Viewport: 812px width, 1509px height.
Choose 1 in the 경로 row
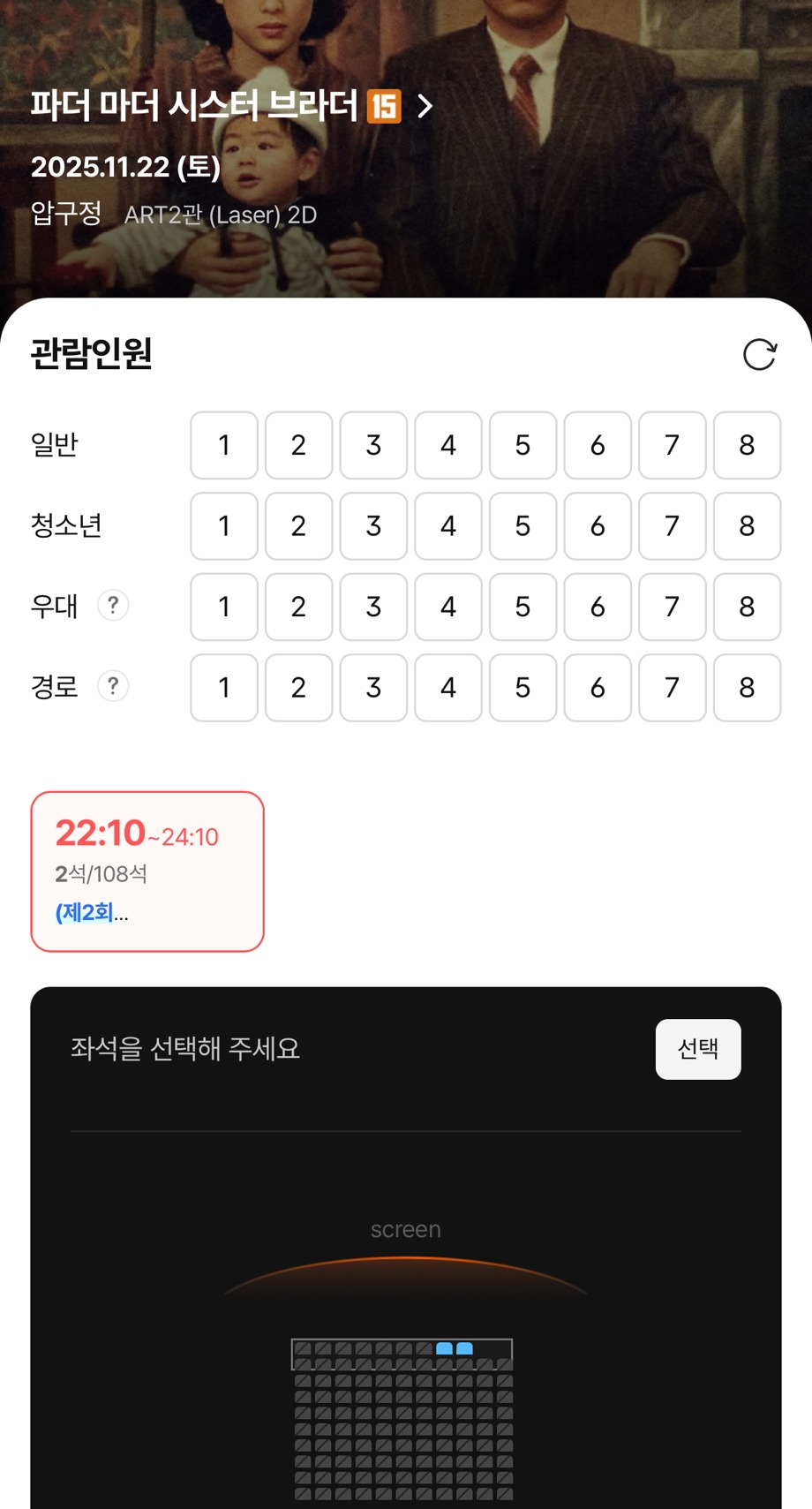coord(224,687)
